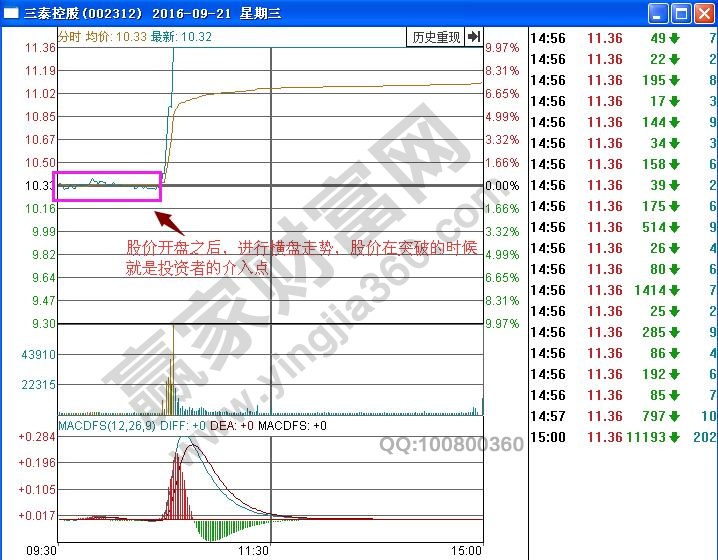Click the 15:00 trade row with 11193 volume
718x560 pixels.
pyautogui.click(x=620, y=437)
